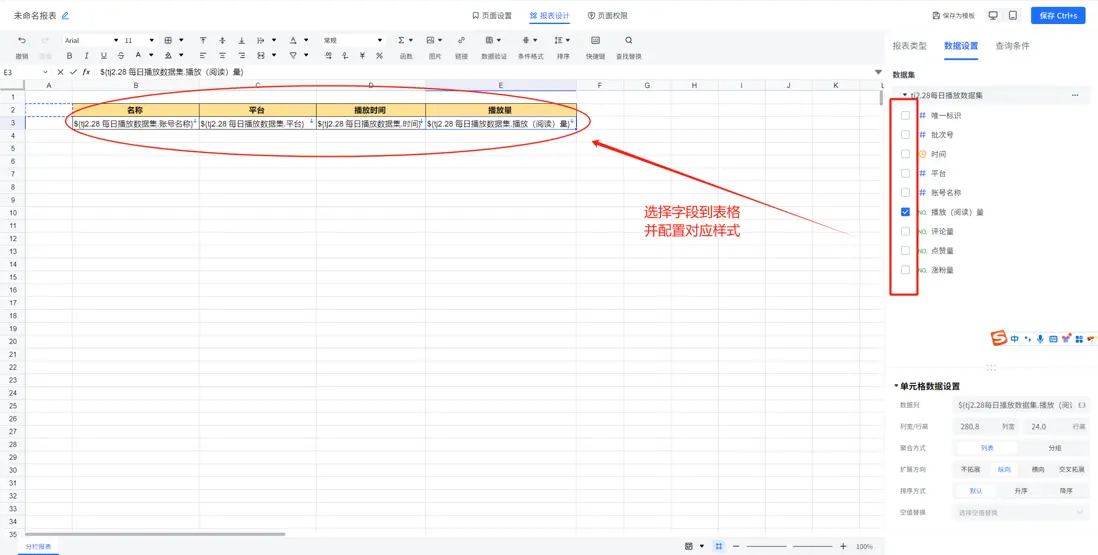Screen dimensions: 1098x555
Task: Switch to desktop preview icon
Action: [993, 15]
